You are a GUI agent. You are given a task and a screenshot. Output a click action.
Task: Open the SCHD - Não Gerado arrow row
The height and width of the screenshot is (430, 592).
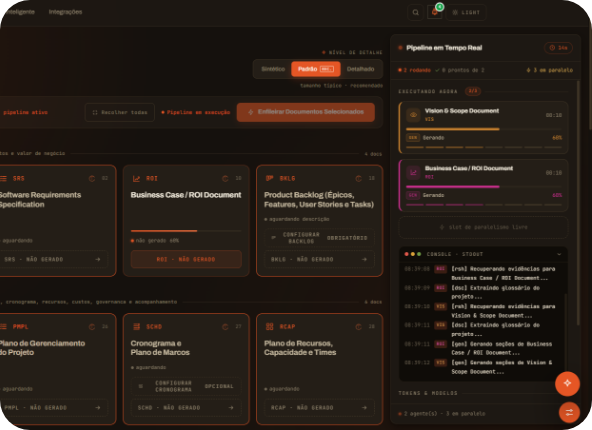click(186, 408)
